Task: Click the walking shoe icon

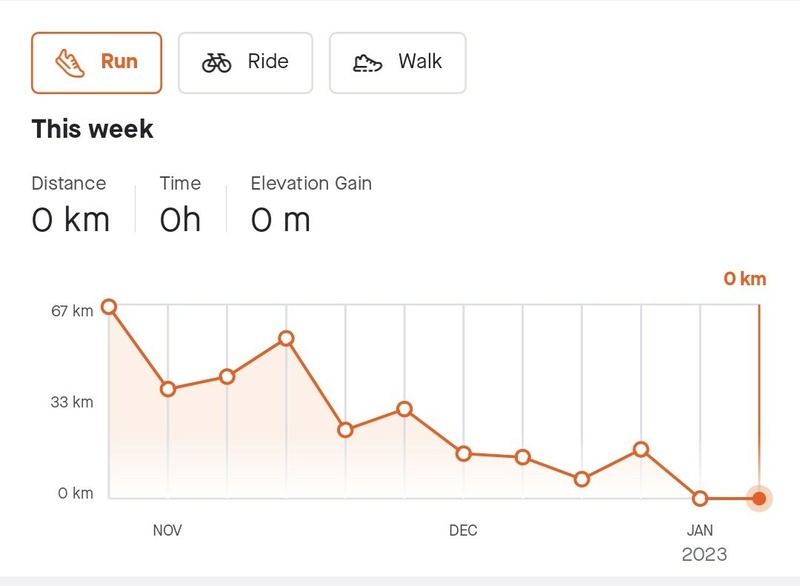Action: click(368, 62)
